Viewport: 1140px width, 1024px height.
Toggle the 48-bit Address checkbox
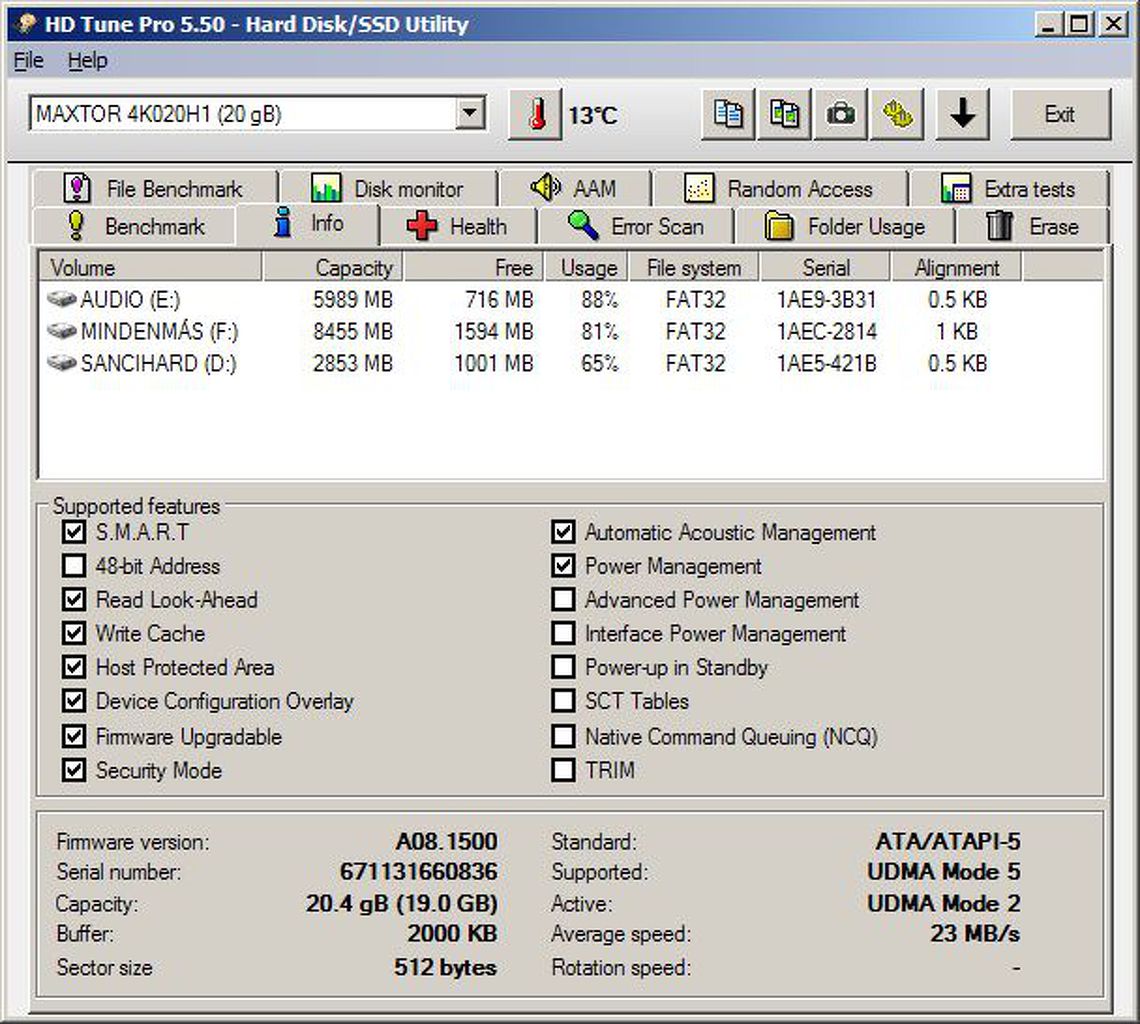tap(73, 565)
